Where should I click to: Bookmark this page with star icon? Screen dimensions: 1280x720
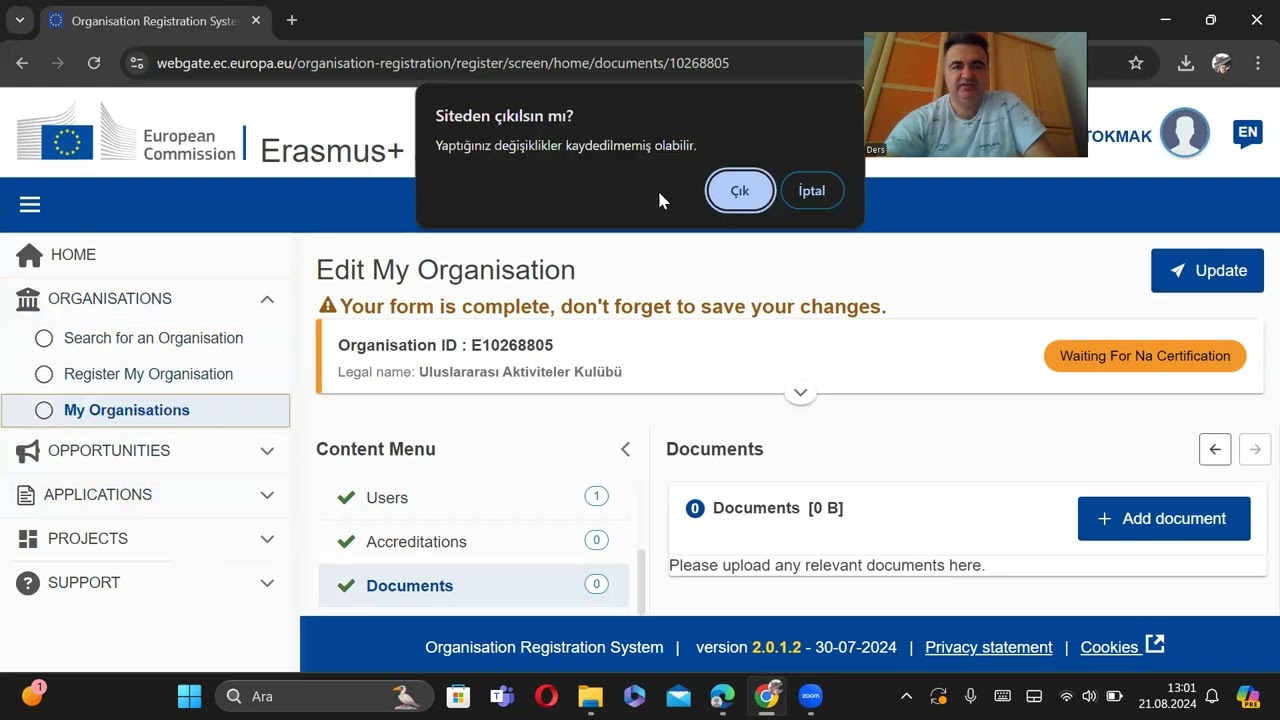1136,63
